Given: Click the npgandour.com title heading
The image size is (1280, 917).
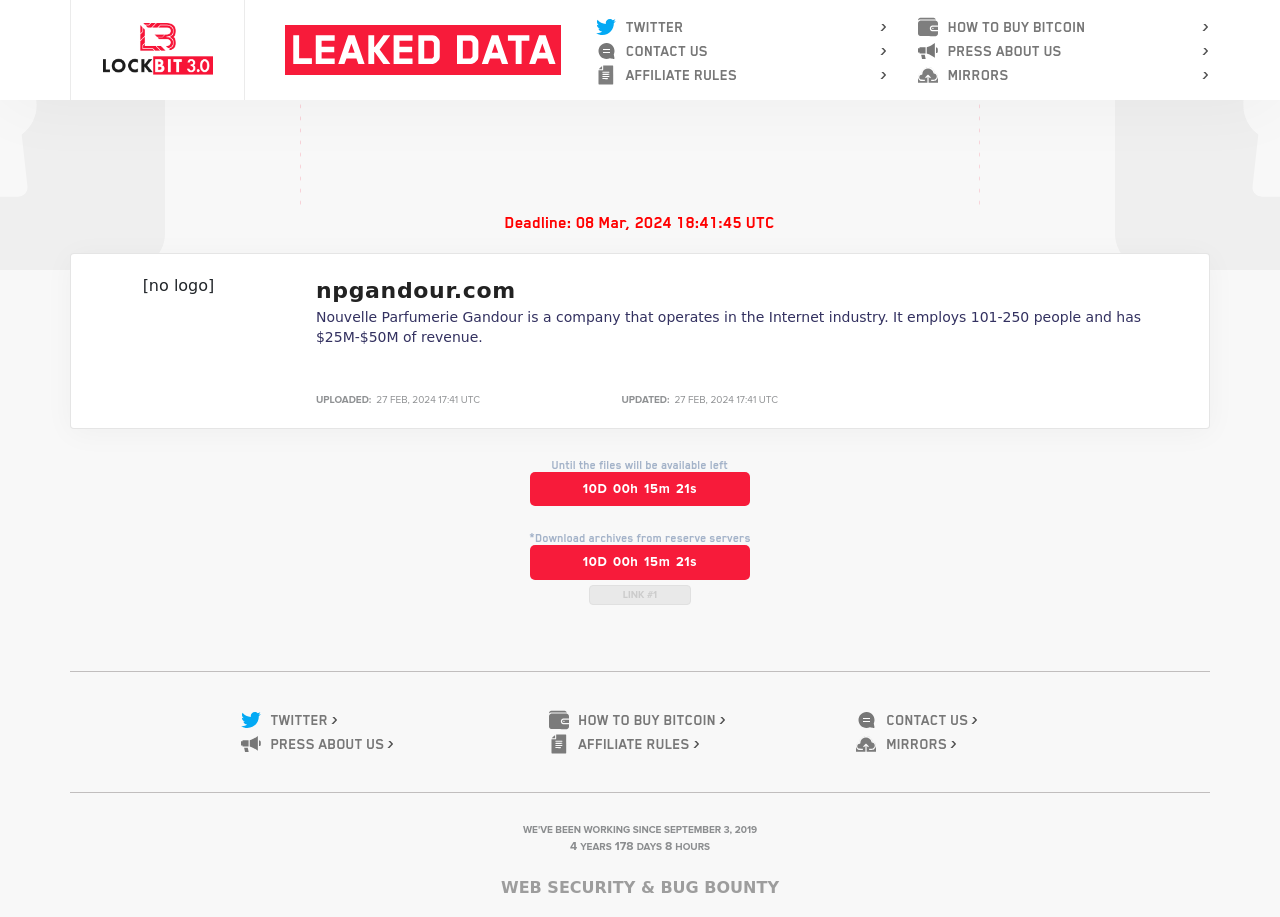Looking at the screenshot, I should pyautogui.click(x=416, y=290).
